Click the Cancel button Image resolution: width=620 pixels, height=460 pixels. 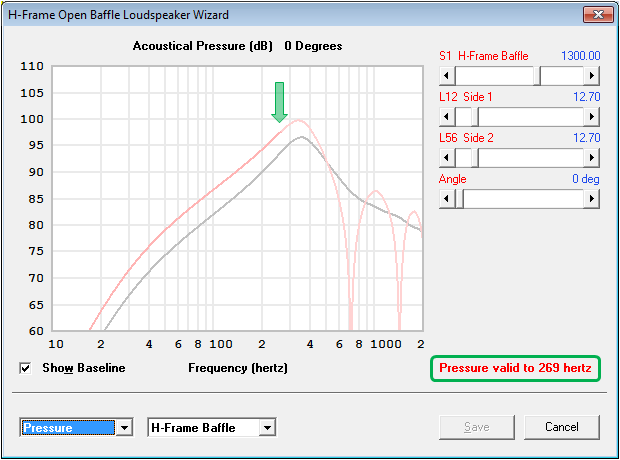(562, 427)
